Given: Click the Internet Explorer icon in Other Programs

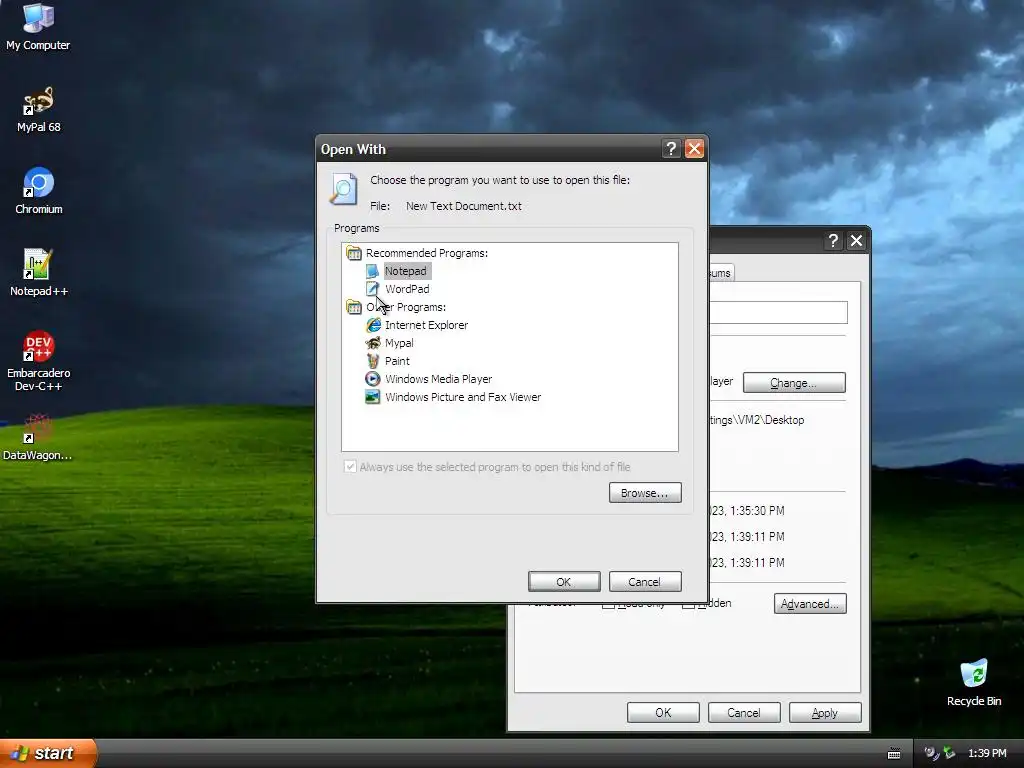Looking at the screenshot, I should click(x=373, y=325).
